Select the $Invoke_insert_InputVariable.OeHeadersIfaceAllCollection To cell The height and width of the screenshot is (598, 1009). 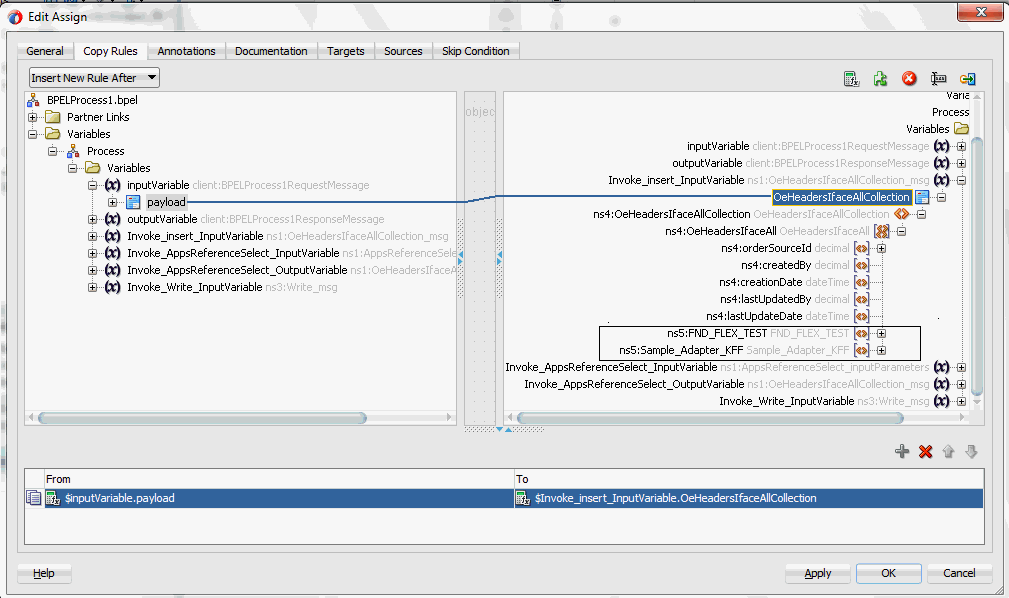tap(748, 498)
